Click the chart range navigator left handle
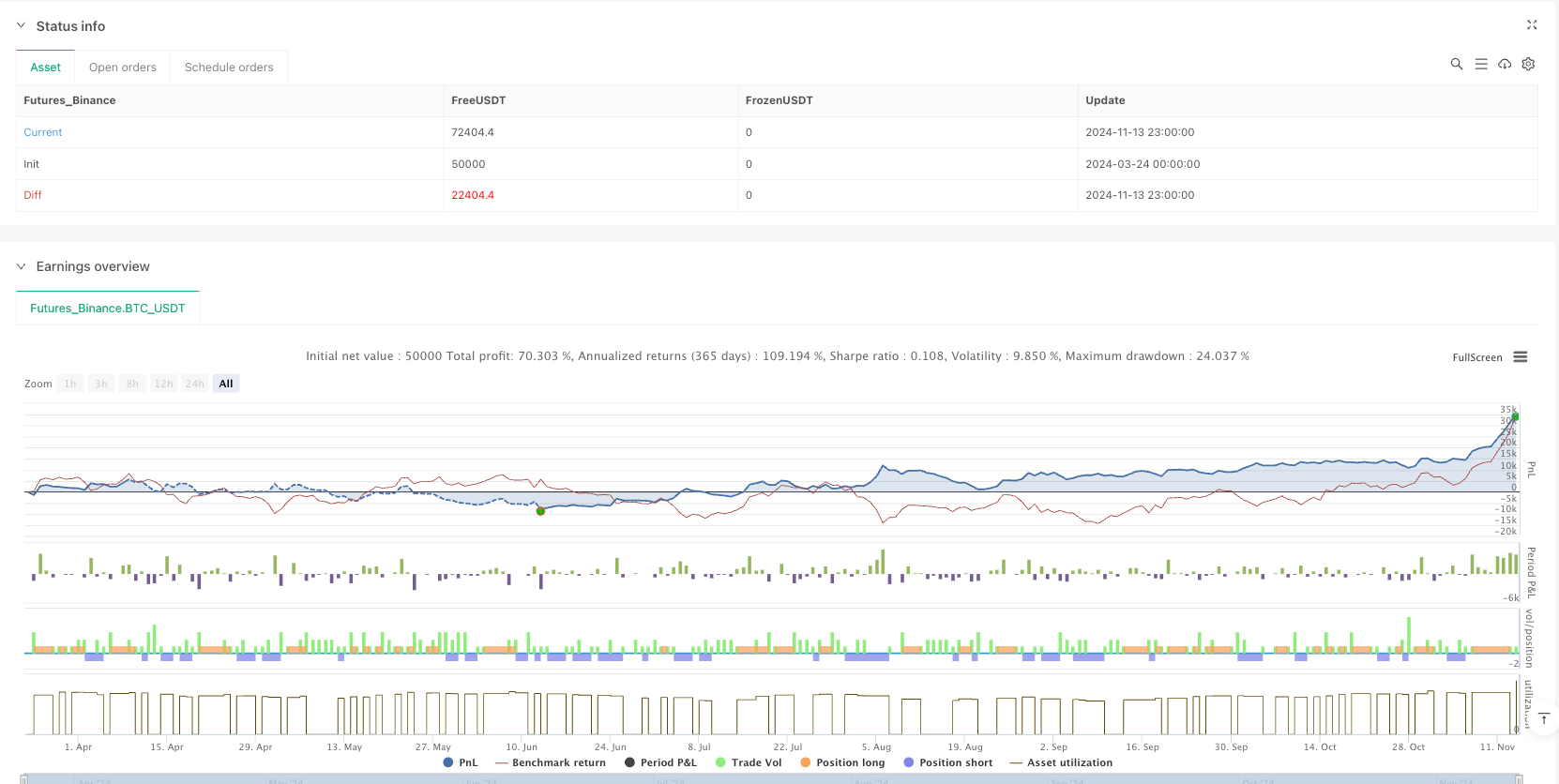 24,779
